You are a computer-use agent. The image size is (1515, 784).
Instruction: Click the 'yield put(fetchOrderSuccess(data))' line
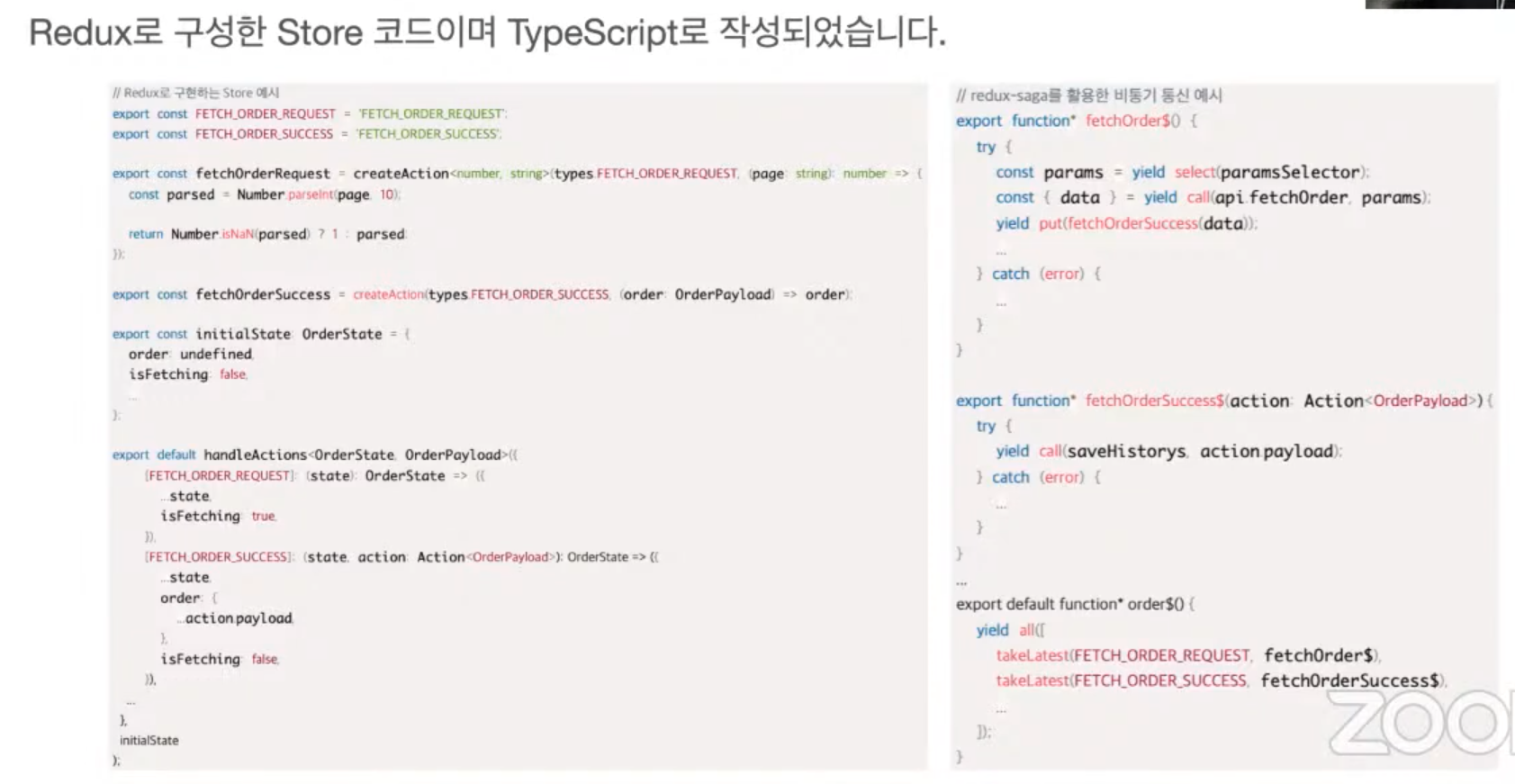[x=1126, y=223]
